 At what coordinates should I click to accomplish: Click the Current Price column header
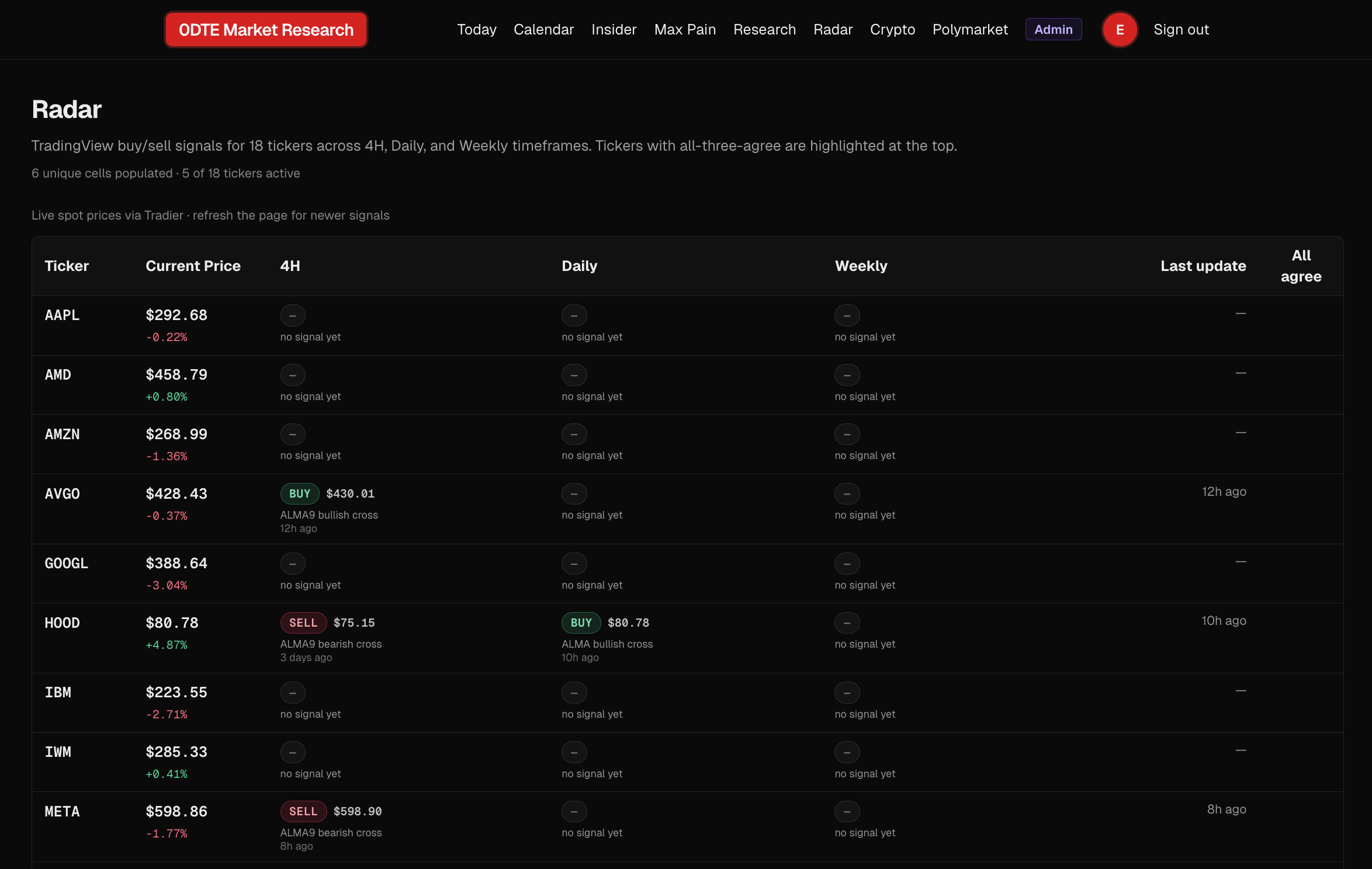coord(193,266)
